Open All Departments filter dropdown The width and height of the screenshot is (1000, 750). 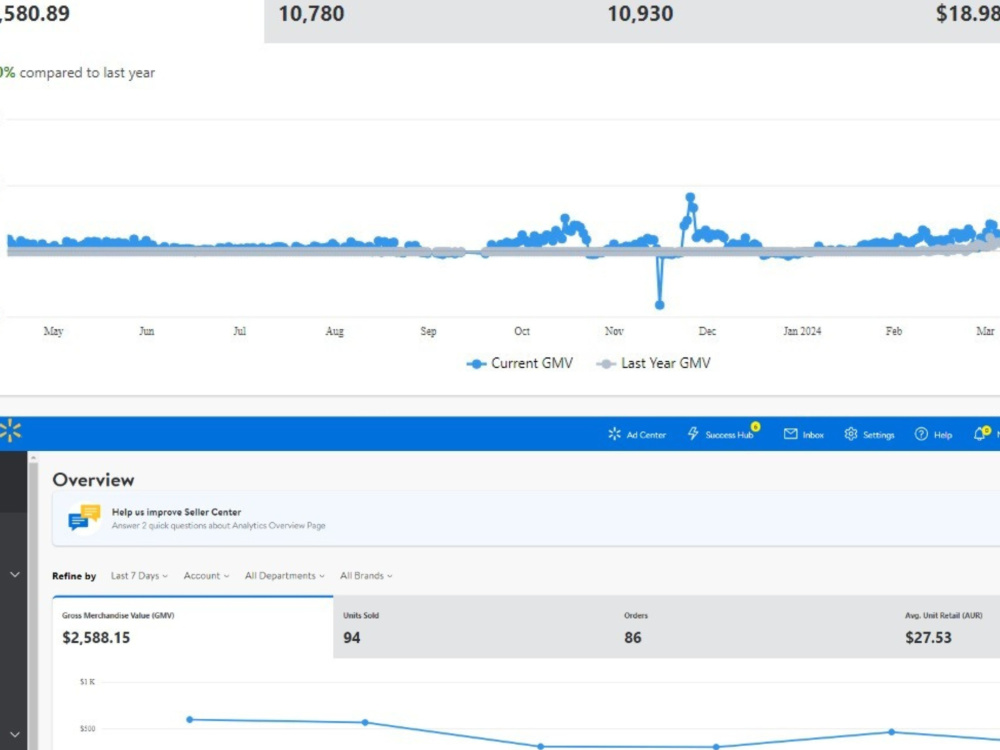pos(284,575)
